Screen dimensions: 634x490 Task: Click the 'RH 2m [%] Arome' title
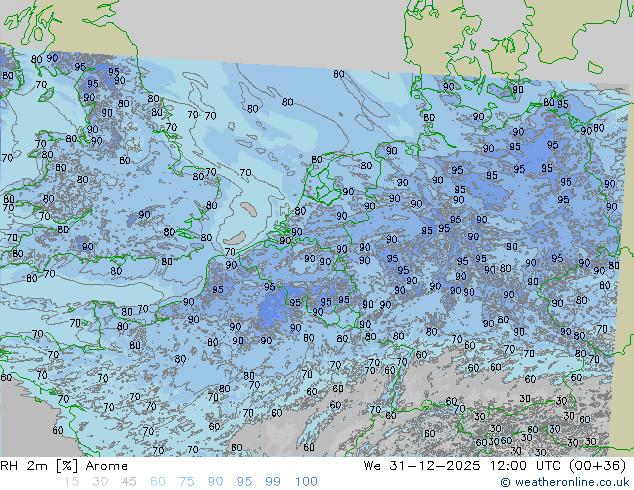click(64, 466)
